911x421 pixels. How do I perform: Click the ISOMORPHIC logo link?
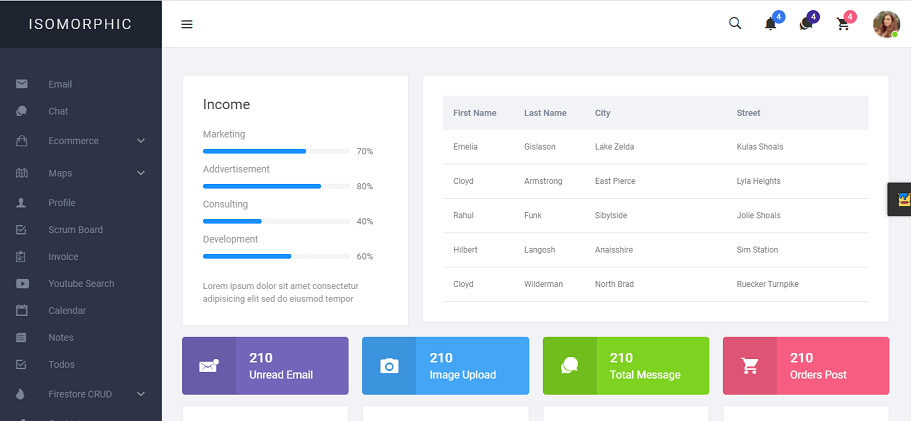click(80, 24)
